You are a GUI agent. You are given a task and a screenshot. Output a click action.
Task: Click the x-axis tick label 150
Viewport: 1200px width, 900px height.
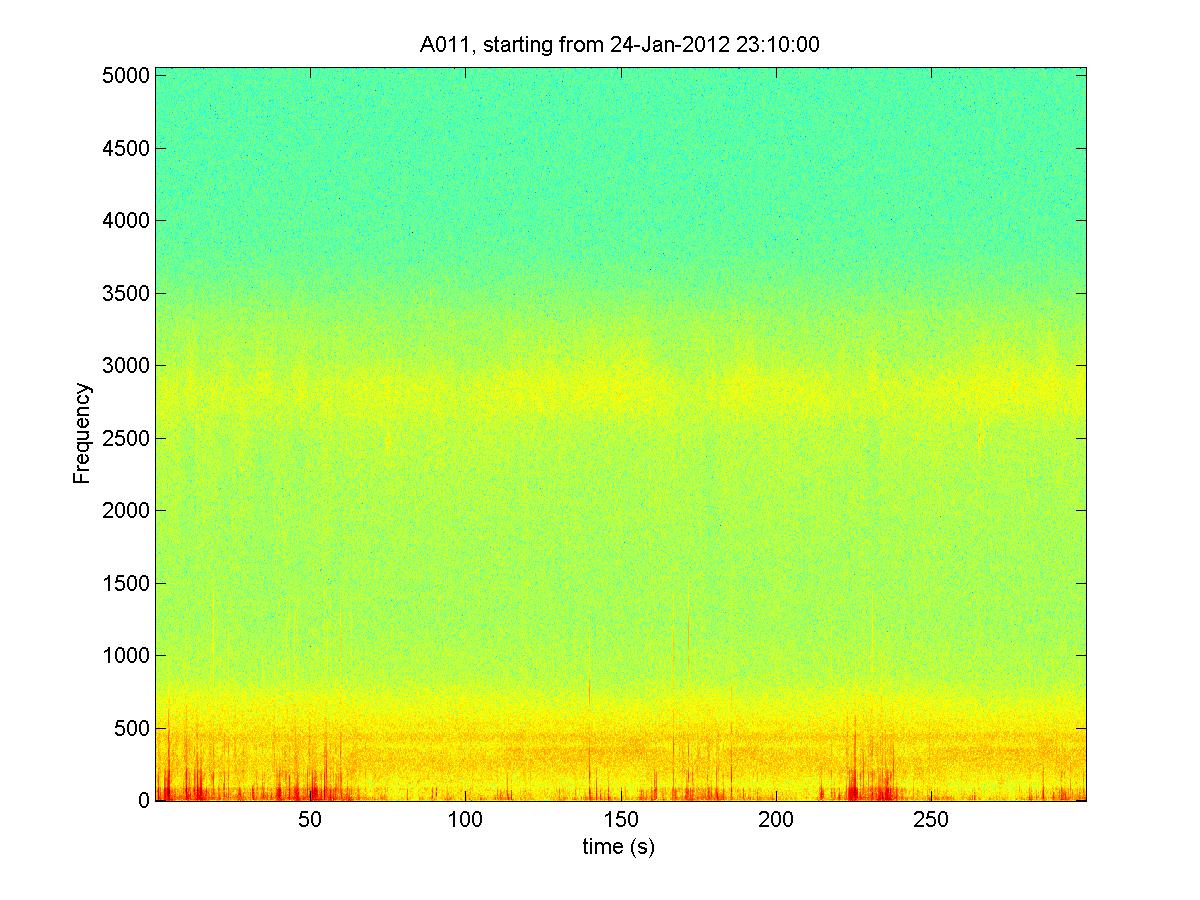(621, 820)
